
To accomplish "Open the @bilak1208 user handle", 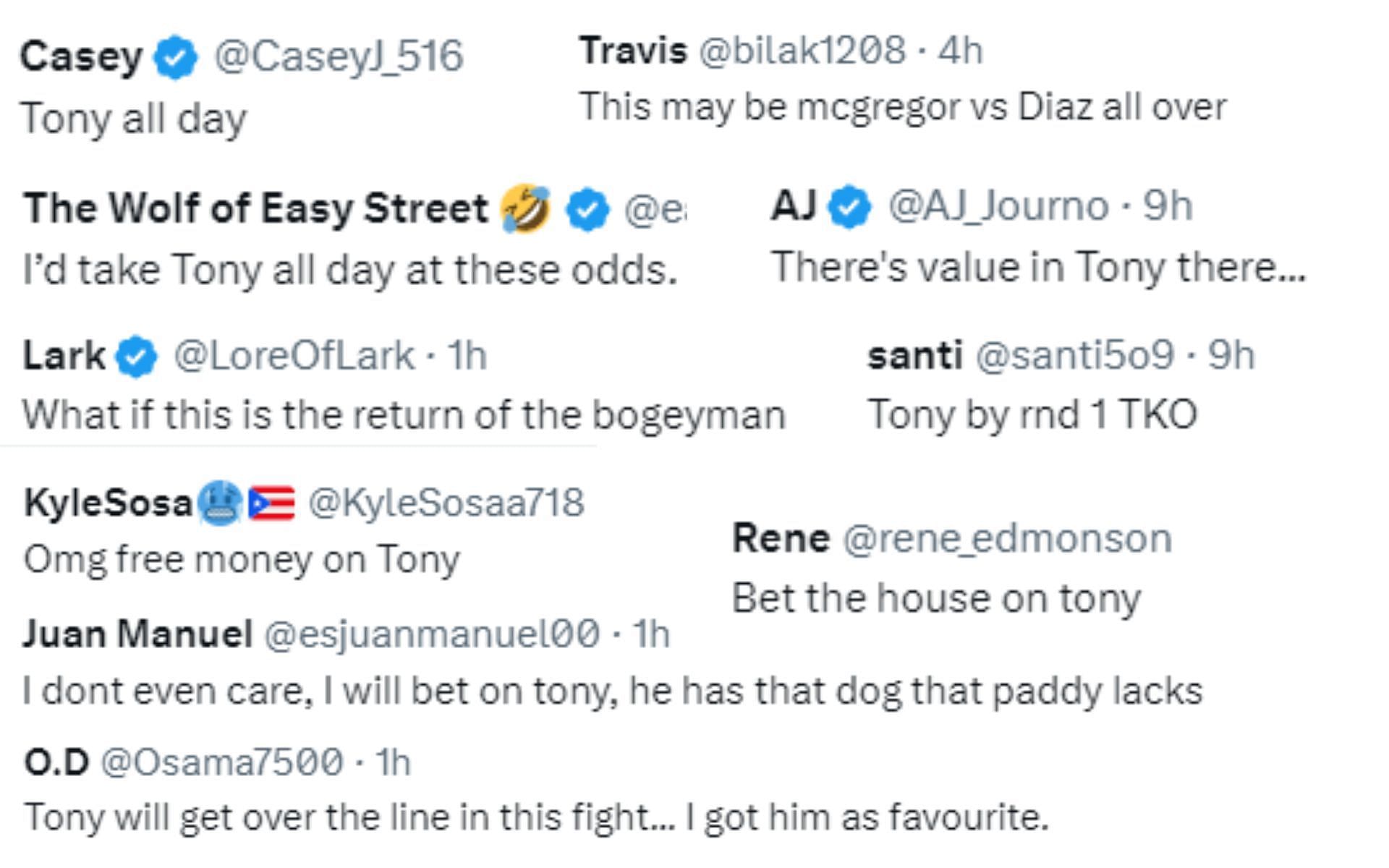I will click(x=802, y=51).
